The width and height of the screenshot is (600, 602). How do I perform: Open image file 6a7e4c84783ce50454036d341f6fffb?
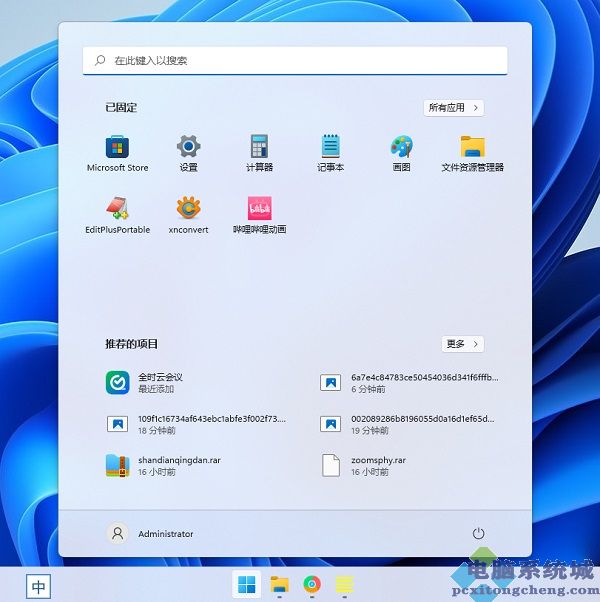pos(409,382)
